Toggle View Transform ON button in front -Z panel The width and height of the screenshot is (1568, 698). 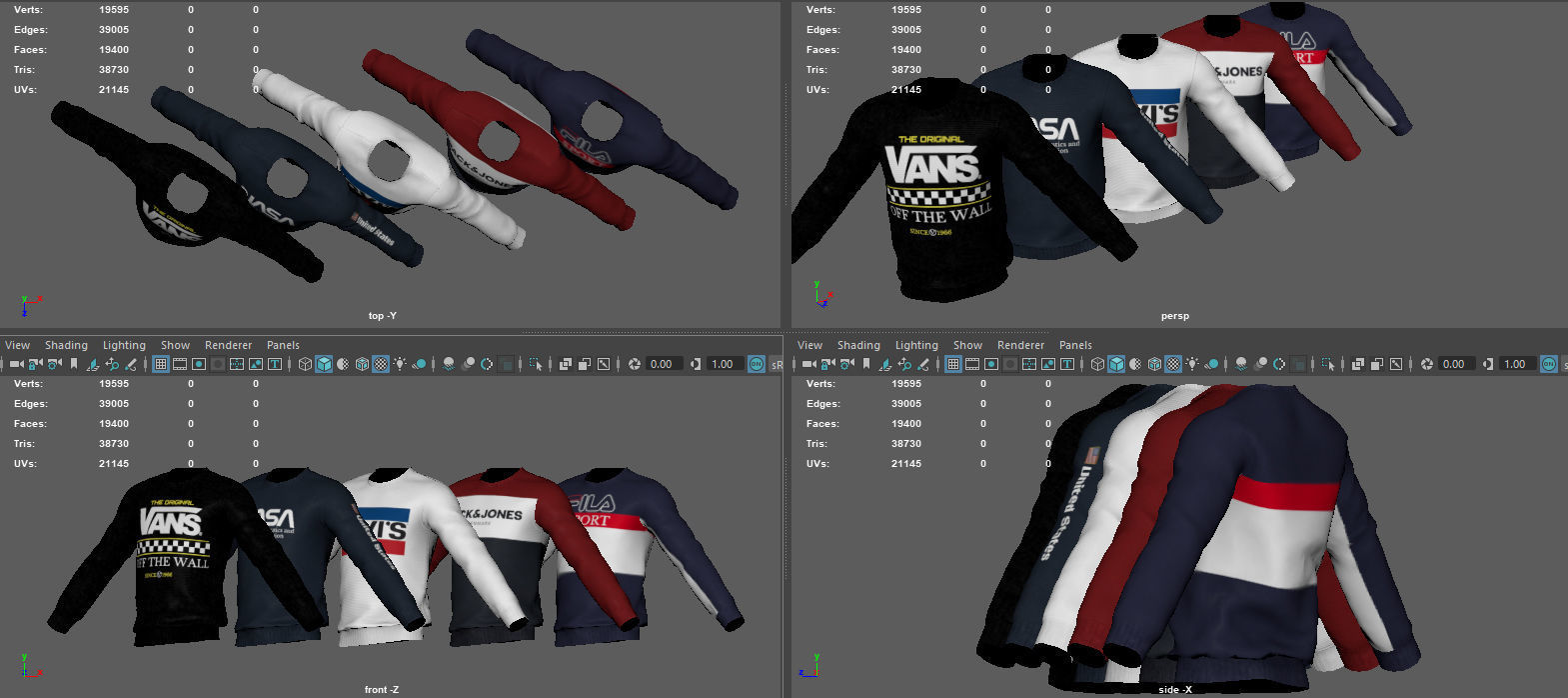click(x=756, y=364)
